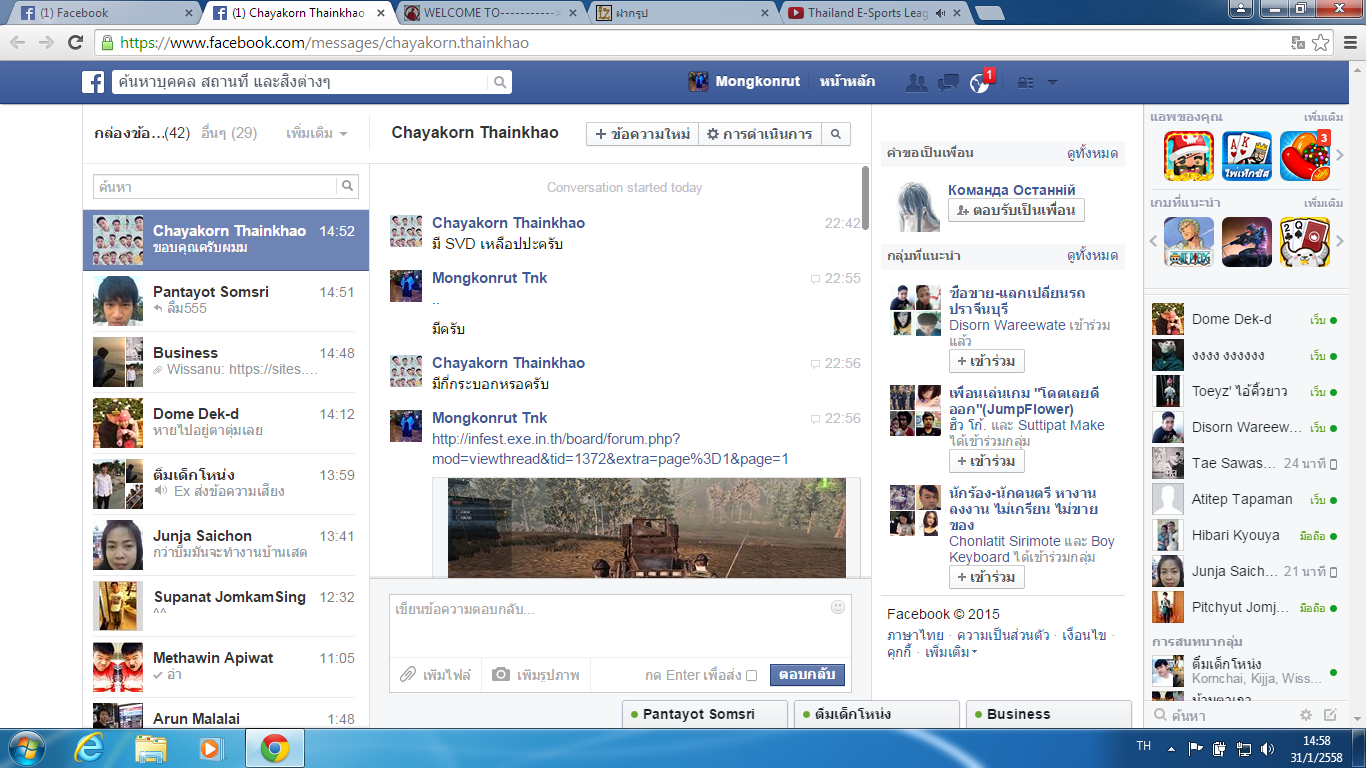1366x768 pixels.
Task: Expand the เพิ่มเติม dropdown beside อื่นๆ (29)
Action: [x=317, y=133]
